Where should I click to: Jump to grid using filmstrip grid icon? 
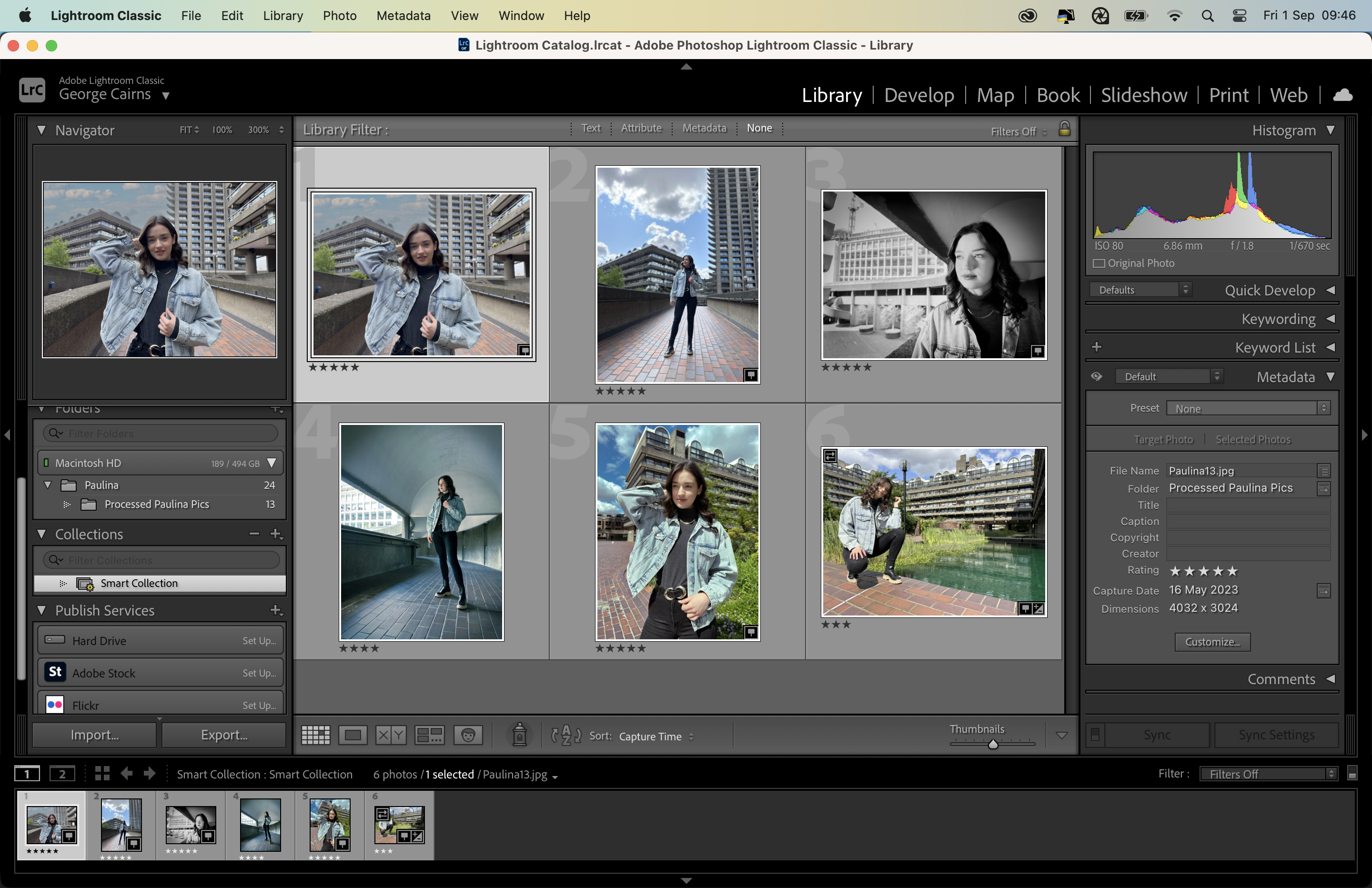tap(102, 774)
